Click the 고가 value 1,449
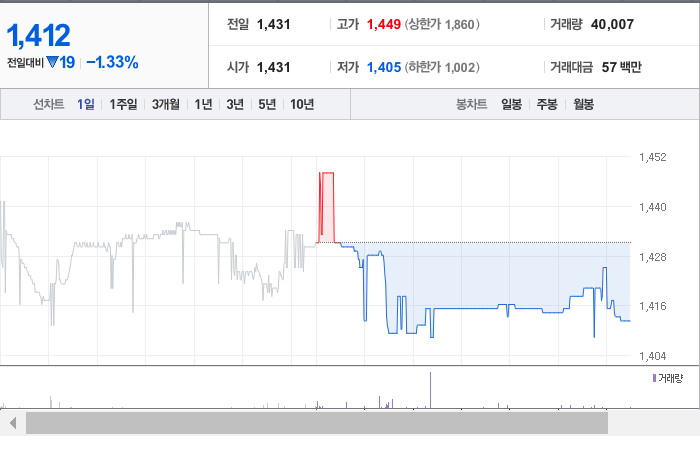 point(384,24)
